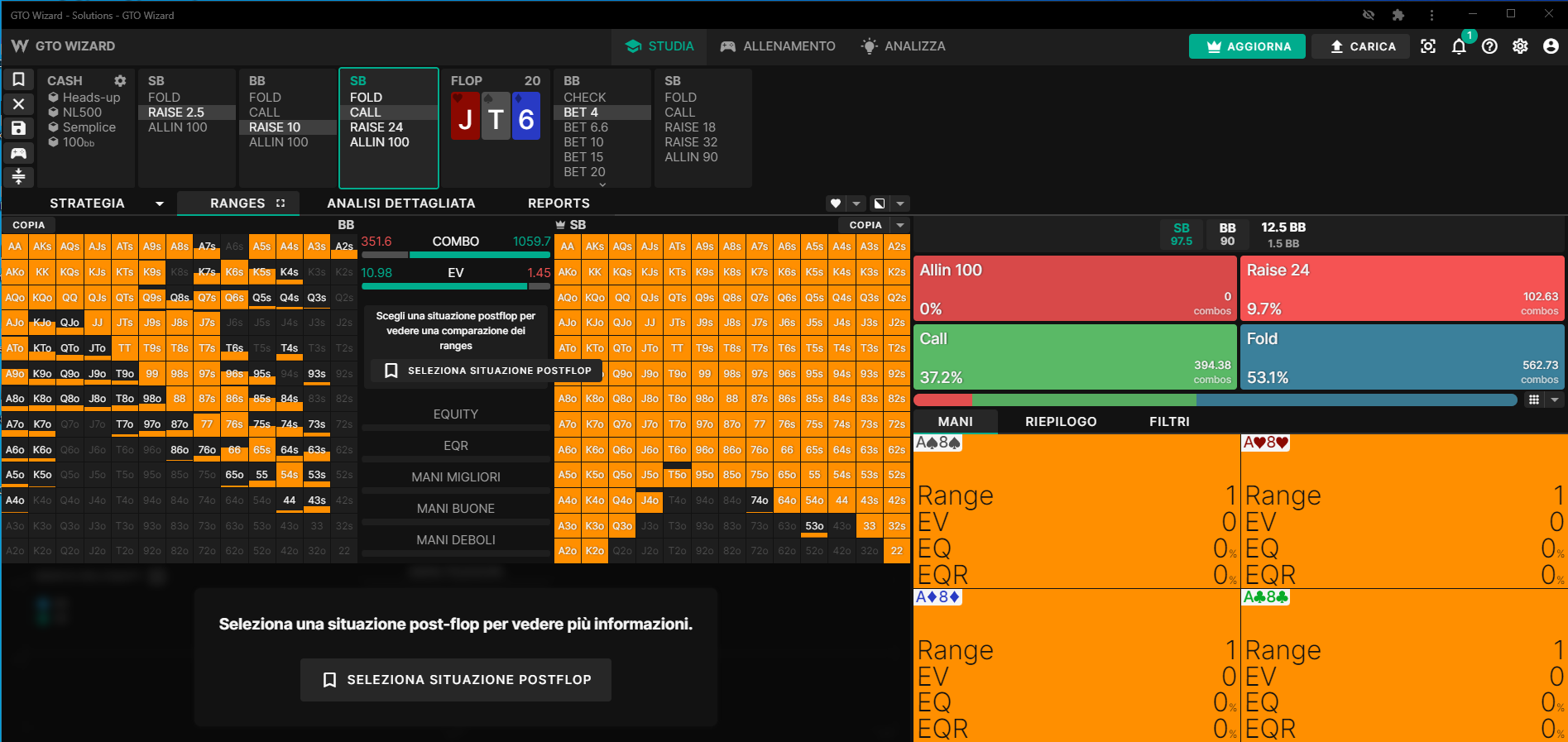
Task: Open the RIEPILOGO tab
Action: pyautogui.click(x=1061, y=422)
